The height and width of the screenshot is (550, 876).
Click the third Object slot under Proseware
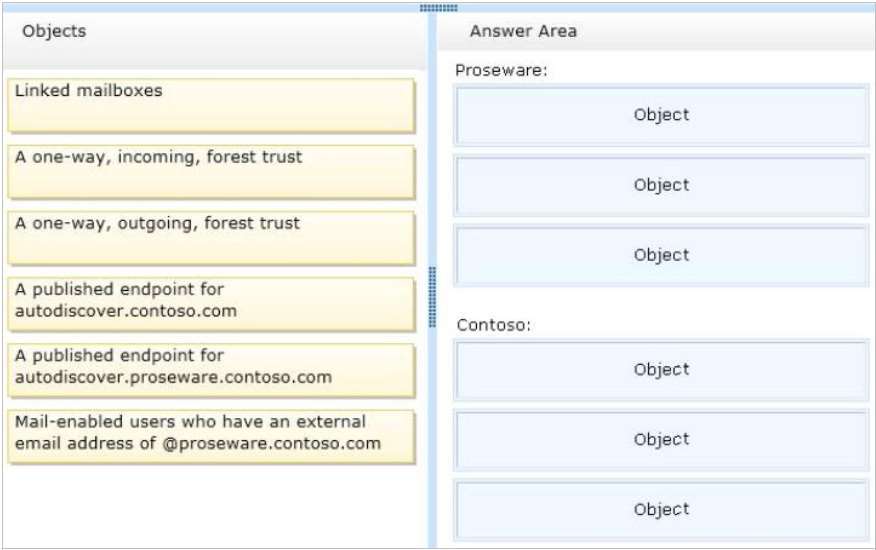tap(661, 255)
